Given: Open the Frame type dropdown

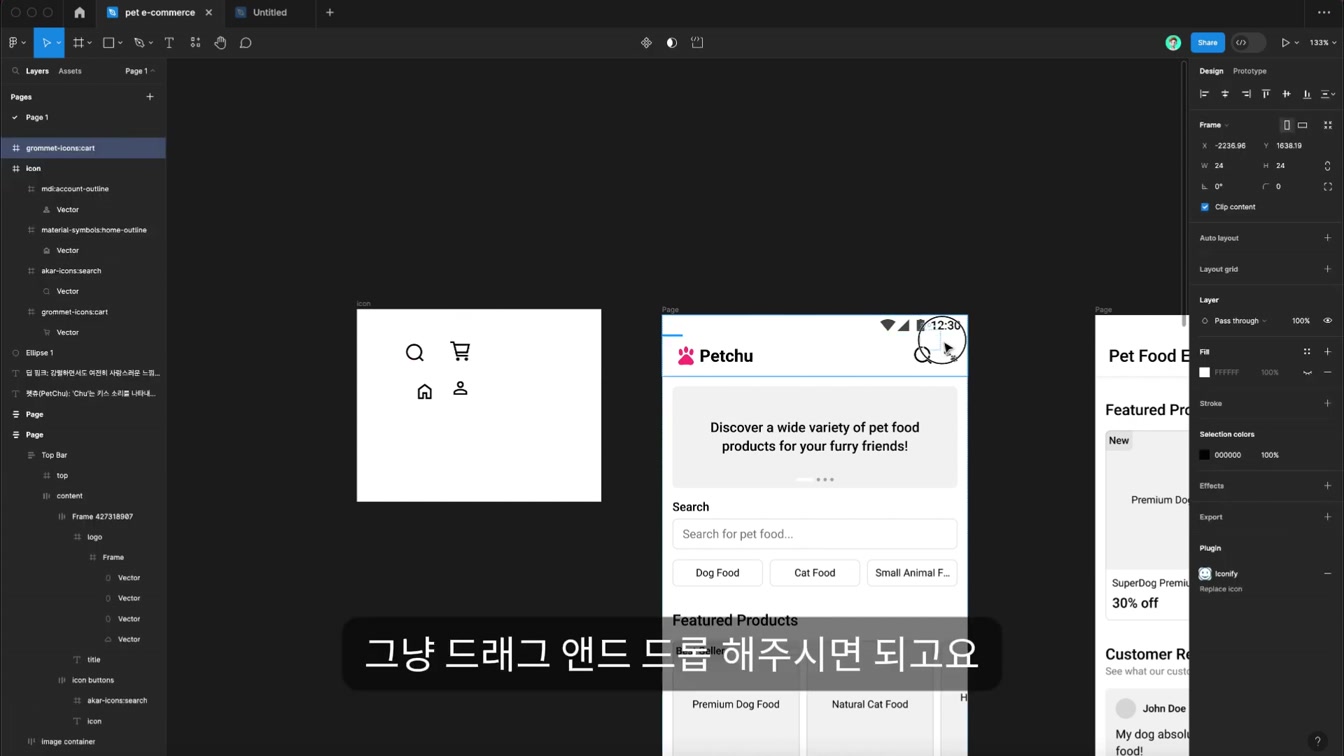Looking at the screenshot, I should (1214, 125).
